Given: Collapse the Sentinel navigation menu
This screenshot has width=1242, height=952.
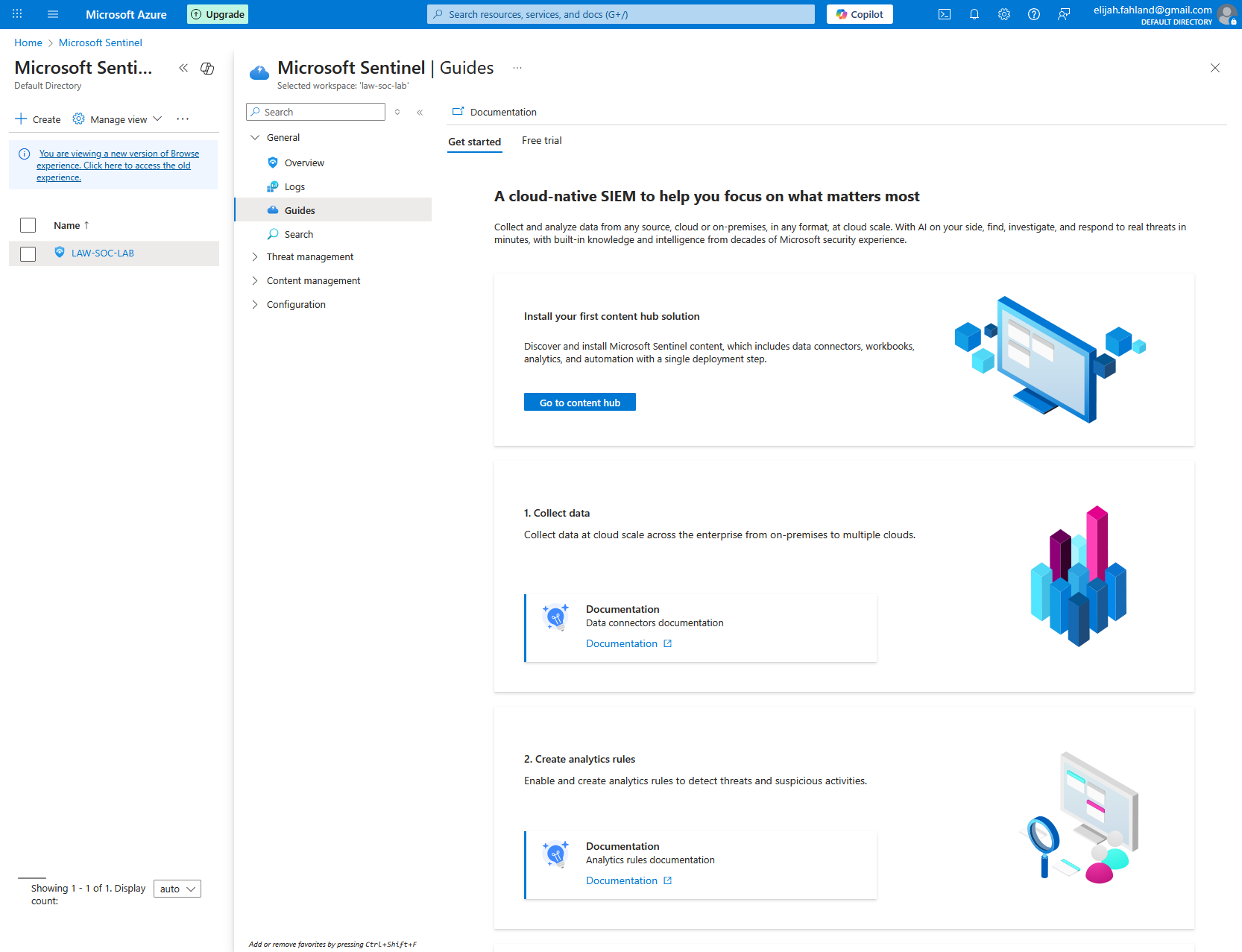Looking at the screenshot, I should (x=420, y=112).
